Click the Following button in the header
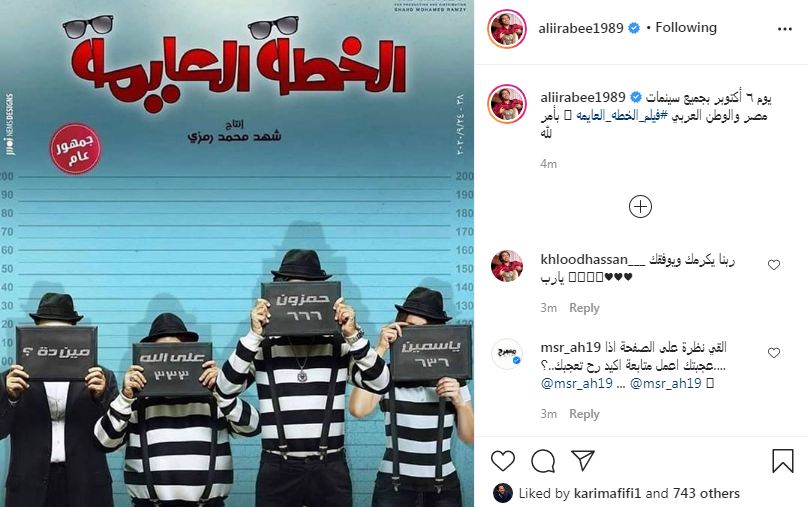Viewport: 808px width, 507px height. click(x=685, y=27)
